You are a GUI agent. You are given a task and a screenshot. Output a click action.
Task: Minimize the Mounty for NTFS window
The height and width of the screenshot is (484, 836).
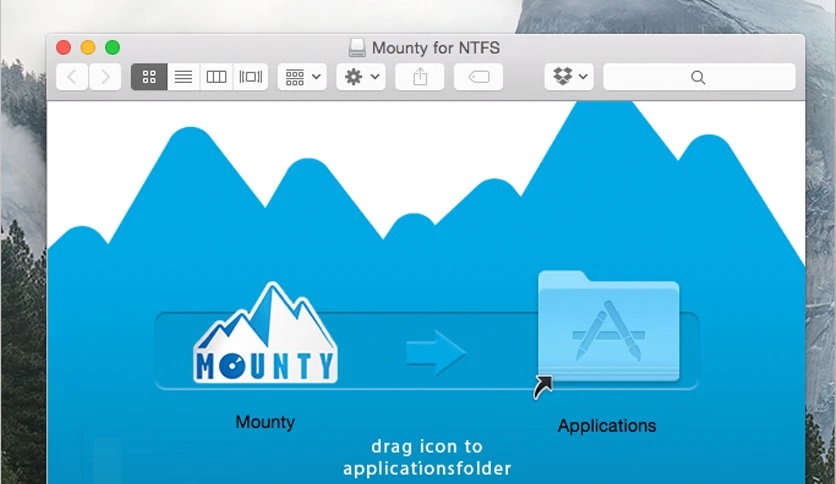[x=88, y=47]
